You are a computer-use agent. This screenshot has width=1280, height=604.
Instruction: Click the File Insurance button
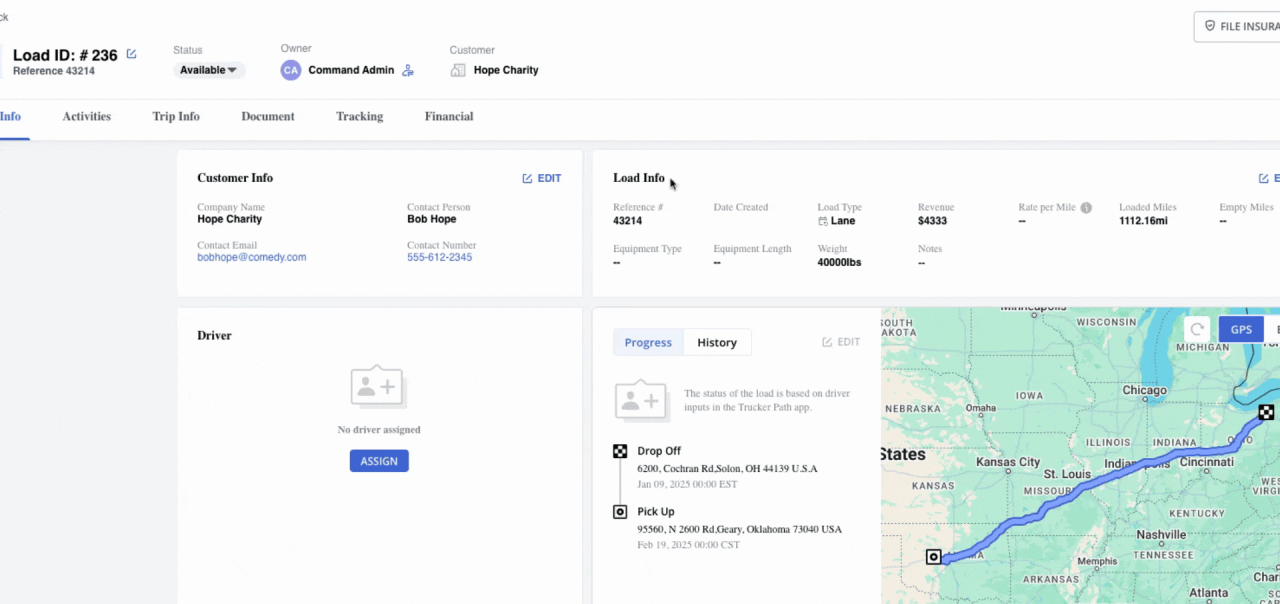click(x=1240, y=26)
